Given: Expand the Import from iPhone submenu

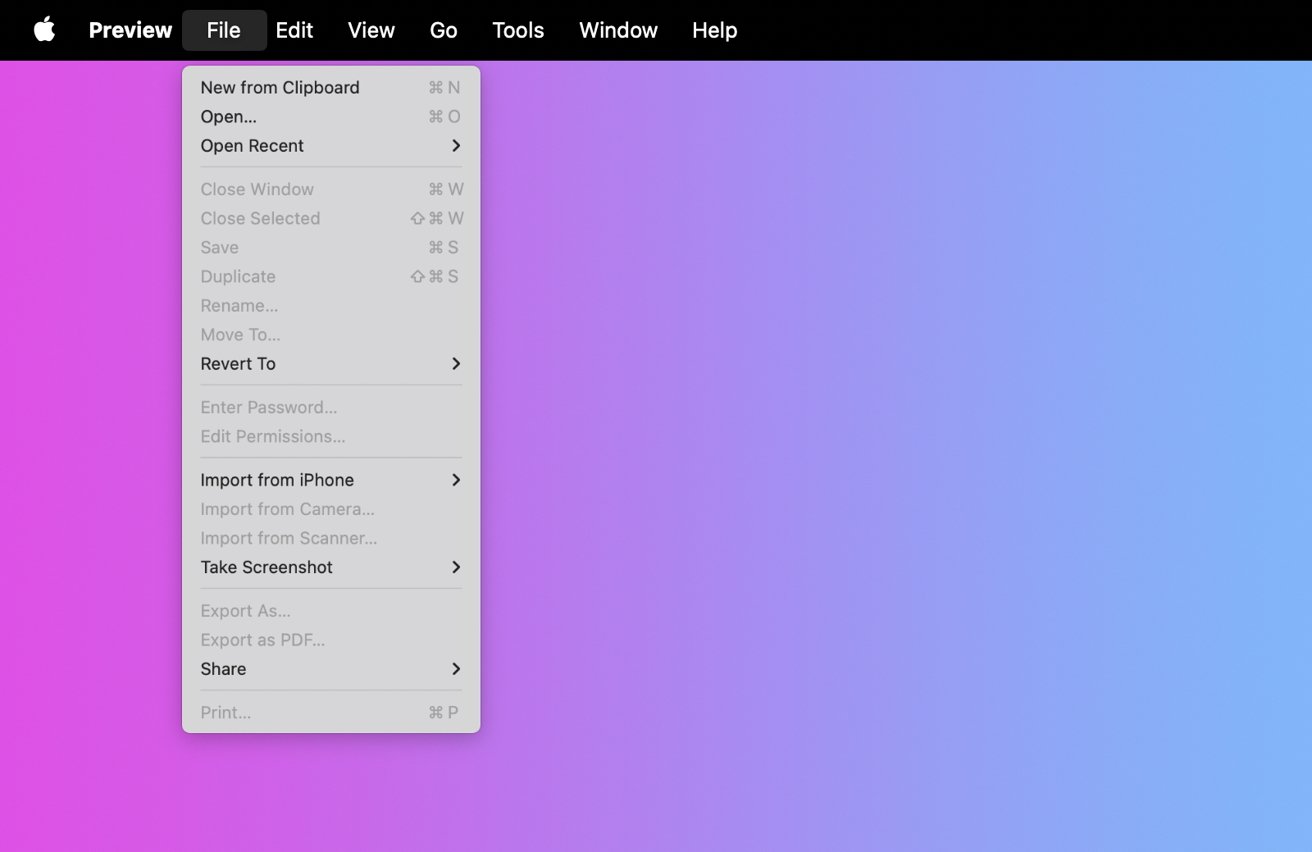Looking at the screenshot, I should click(331, 481).
